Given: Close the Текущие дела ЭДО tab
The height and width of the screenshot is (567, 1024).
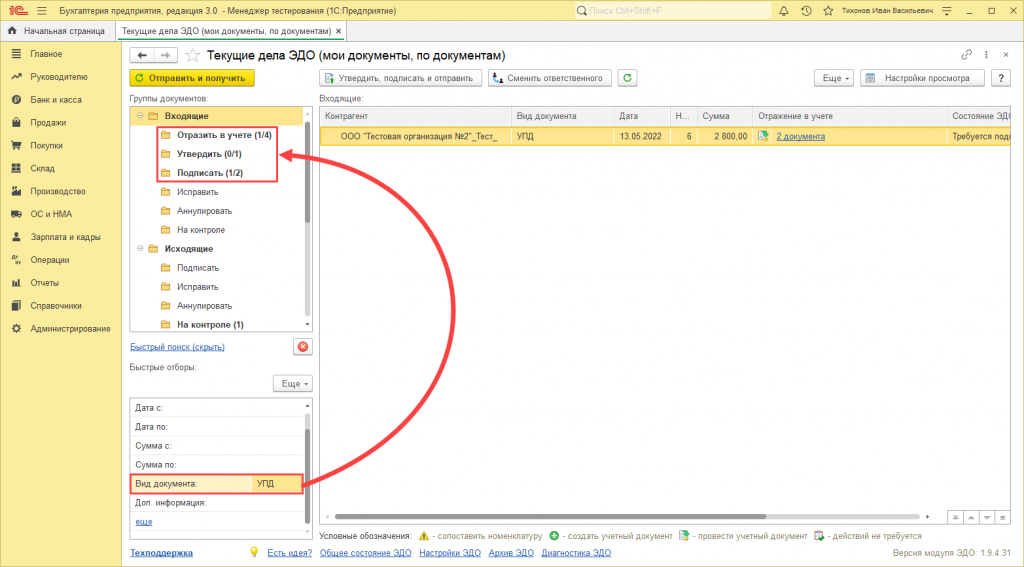Looking at the screenshot, I should [338, 31].
